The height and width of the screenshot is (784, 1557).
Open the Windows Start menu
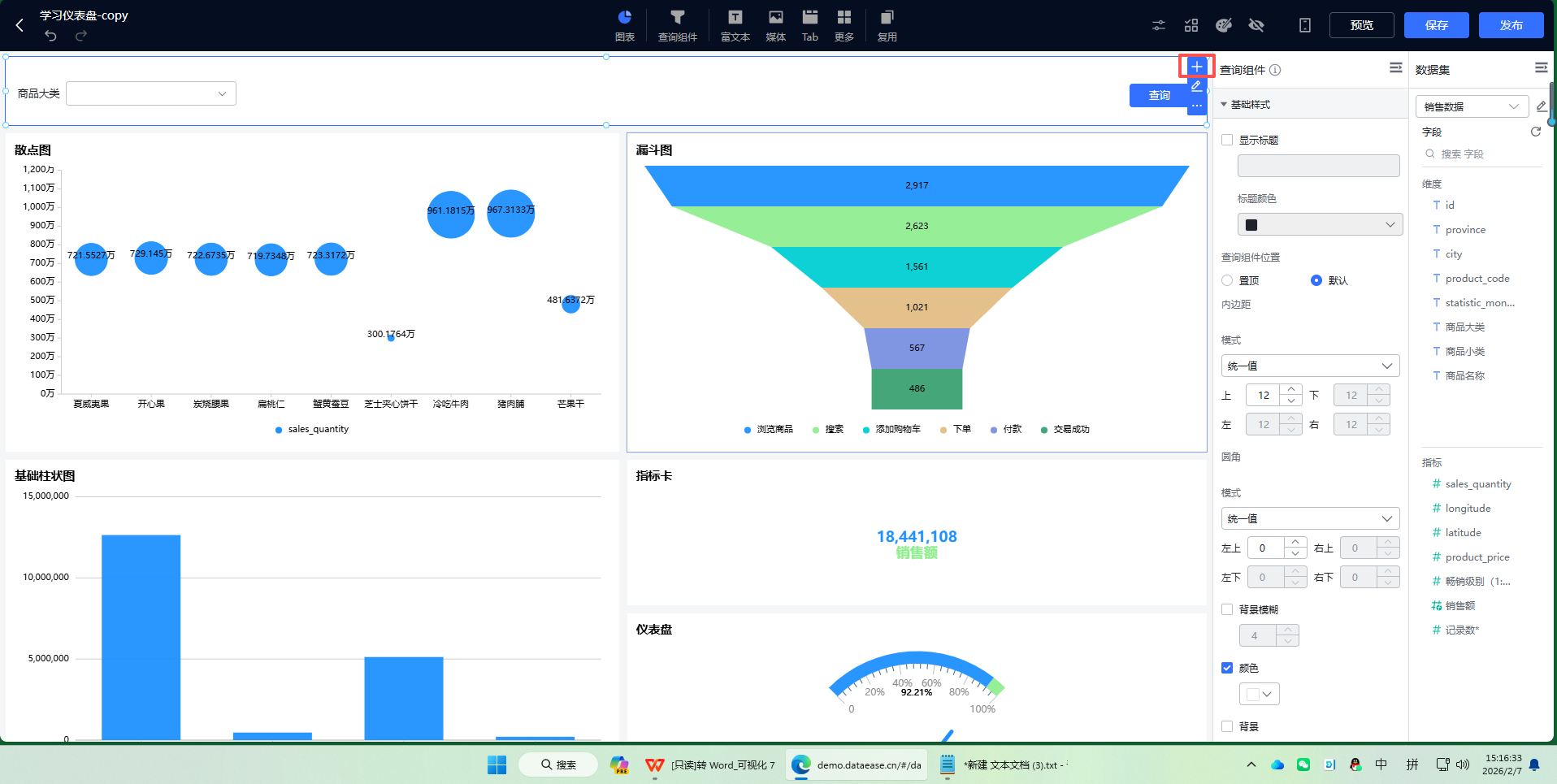click(497, 765)
